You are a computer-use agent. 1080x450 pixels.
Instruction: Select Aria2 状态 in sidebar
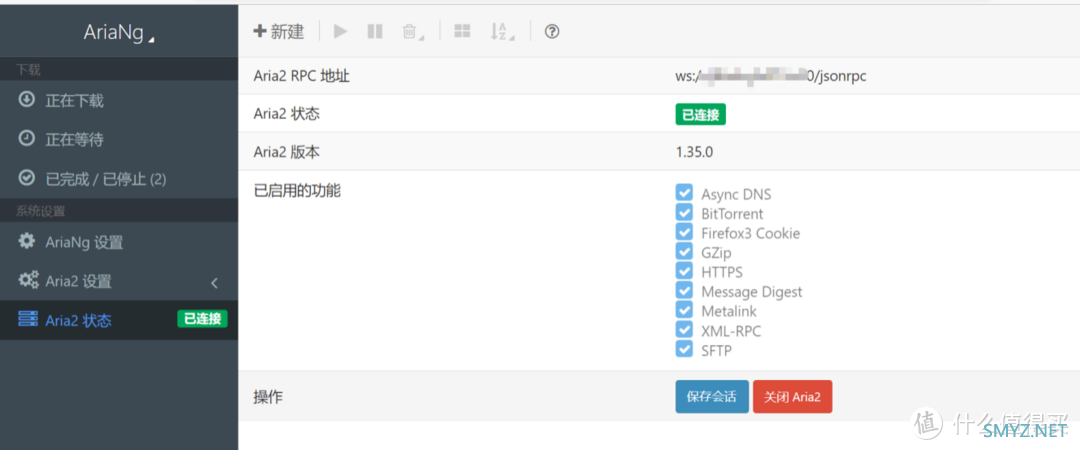point(78,320)
